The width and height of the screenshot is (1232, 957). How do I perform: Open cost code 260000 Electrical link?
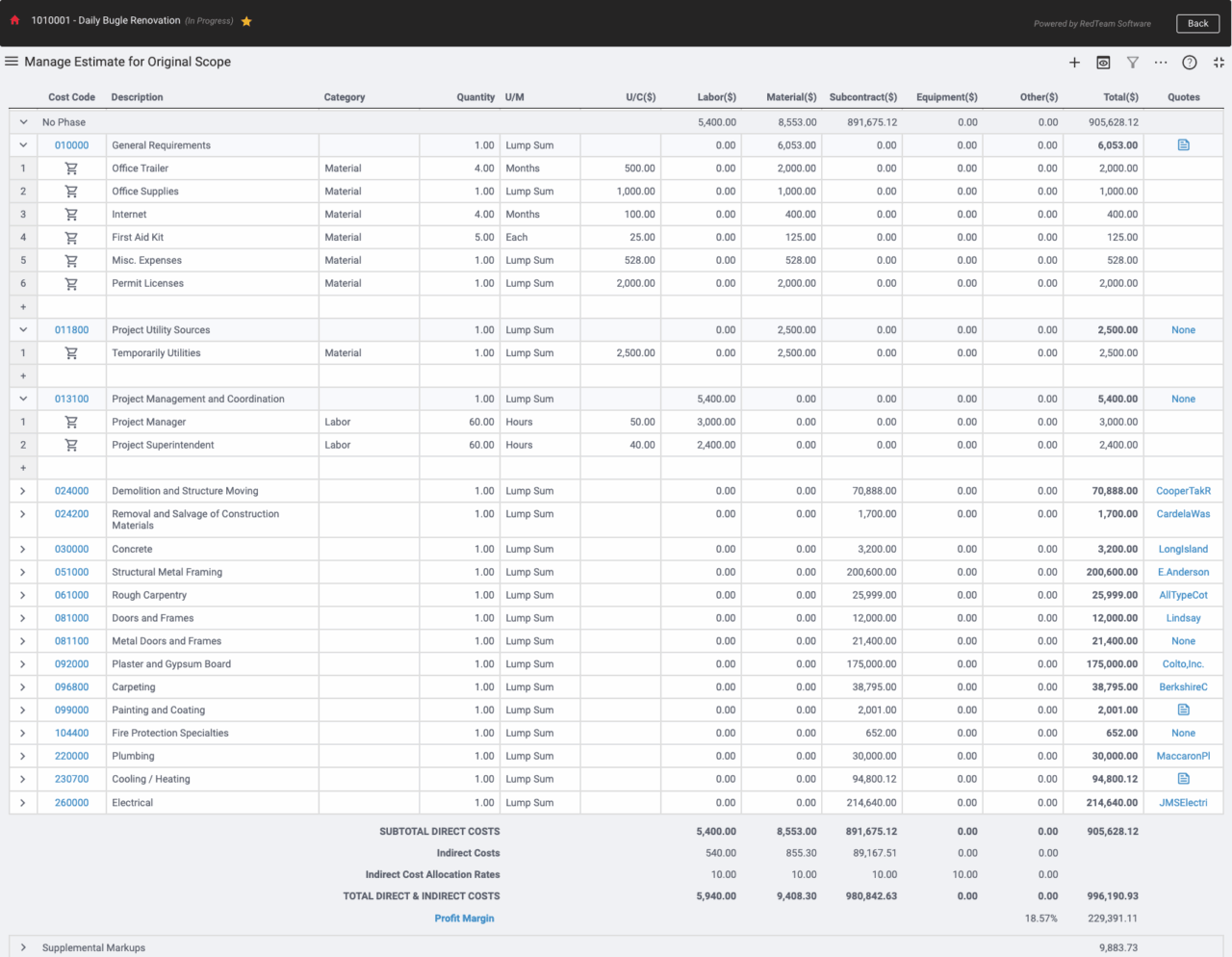(71, 803)
